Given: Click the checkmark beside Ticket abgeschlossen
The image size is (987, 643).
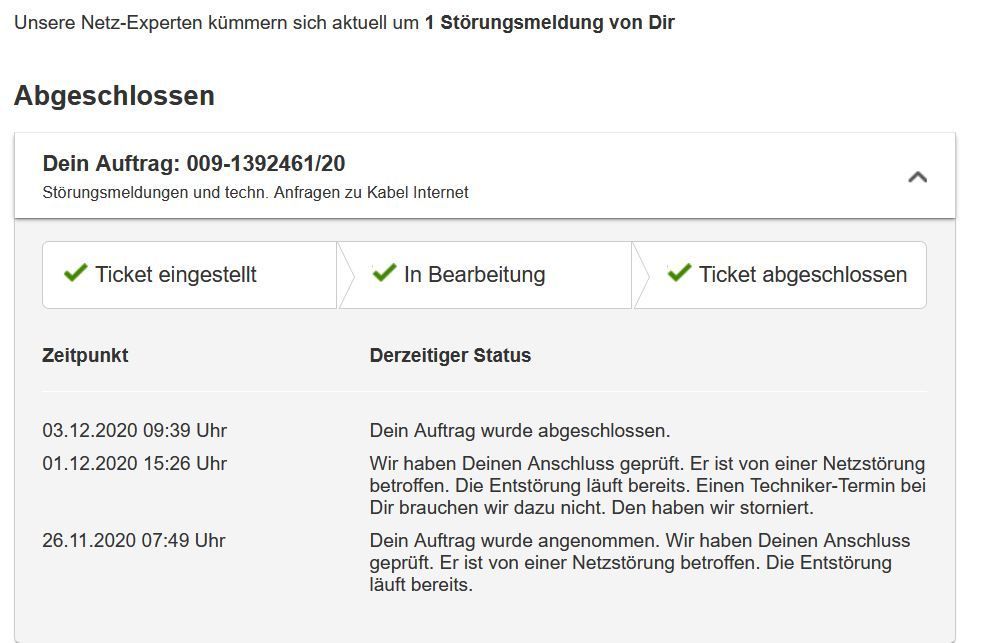Looking at the screenshot, I should coord(680,273).
